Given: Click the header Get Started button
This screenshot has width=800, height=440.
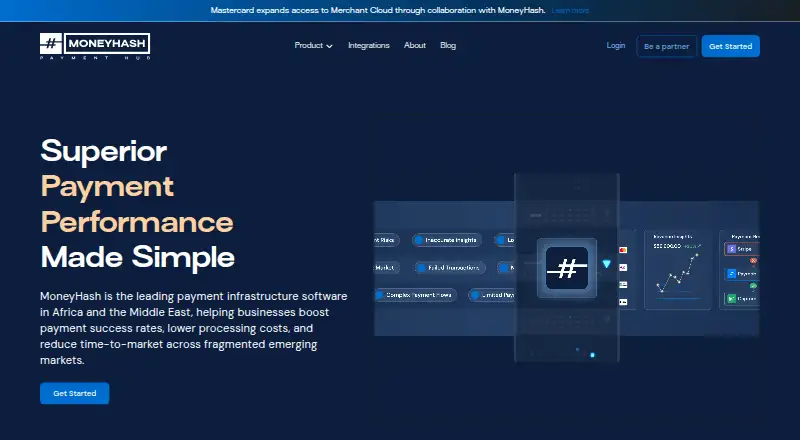Looking at the screenshot, I should tap(731, 46).
